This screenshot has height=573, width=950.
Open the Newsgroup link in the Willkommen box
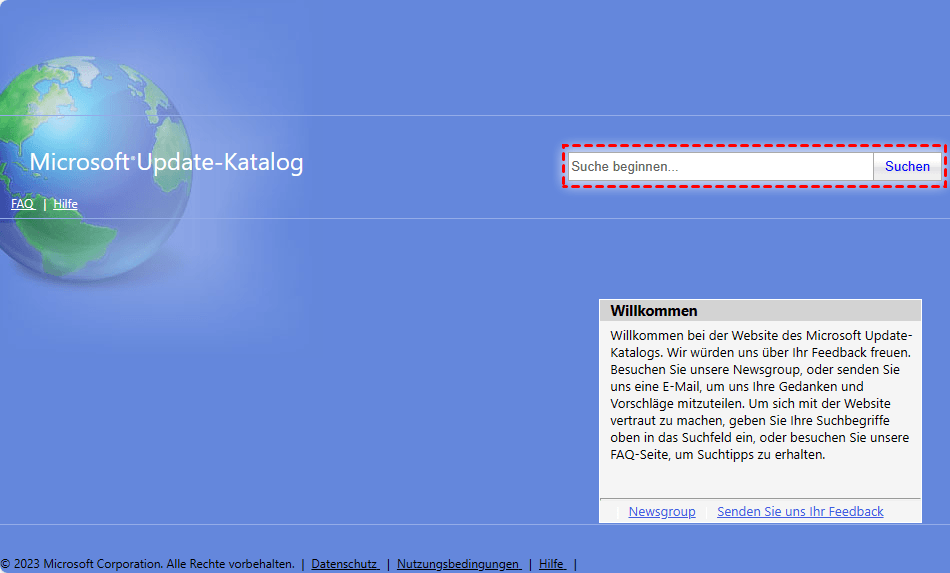[662, 512]
